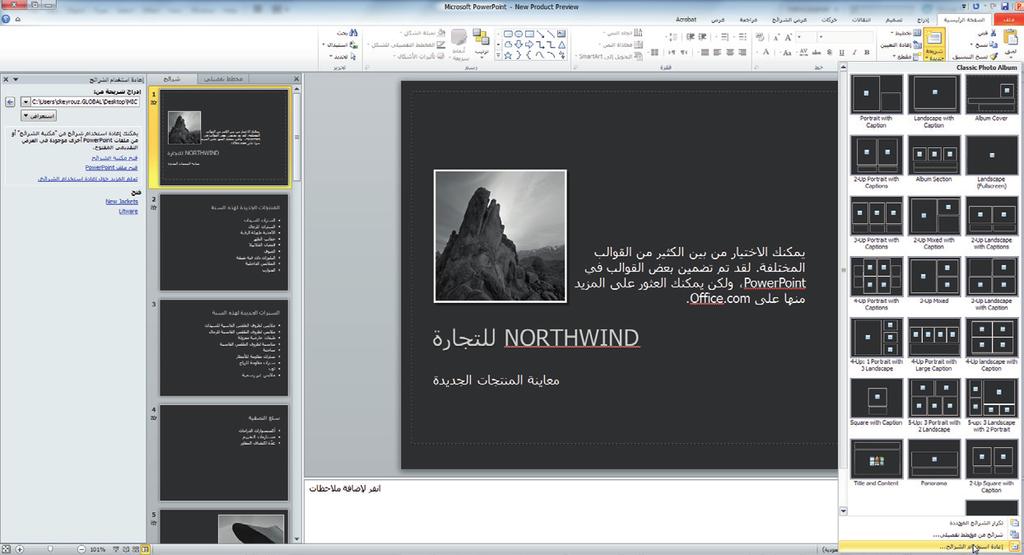Open the font size dropdown

click(799, 37)
